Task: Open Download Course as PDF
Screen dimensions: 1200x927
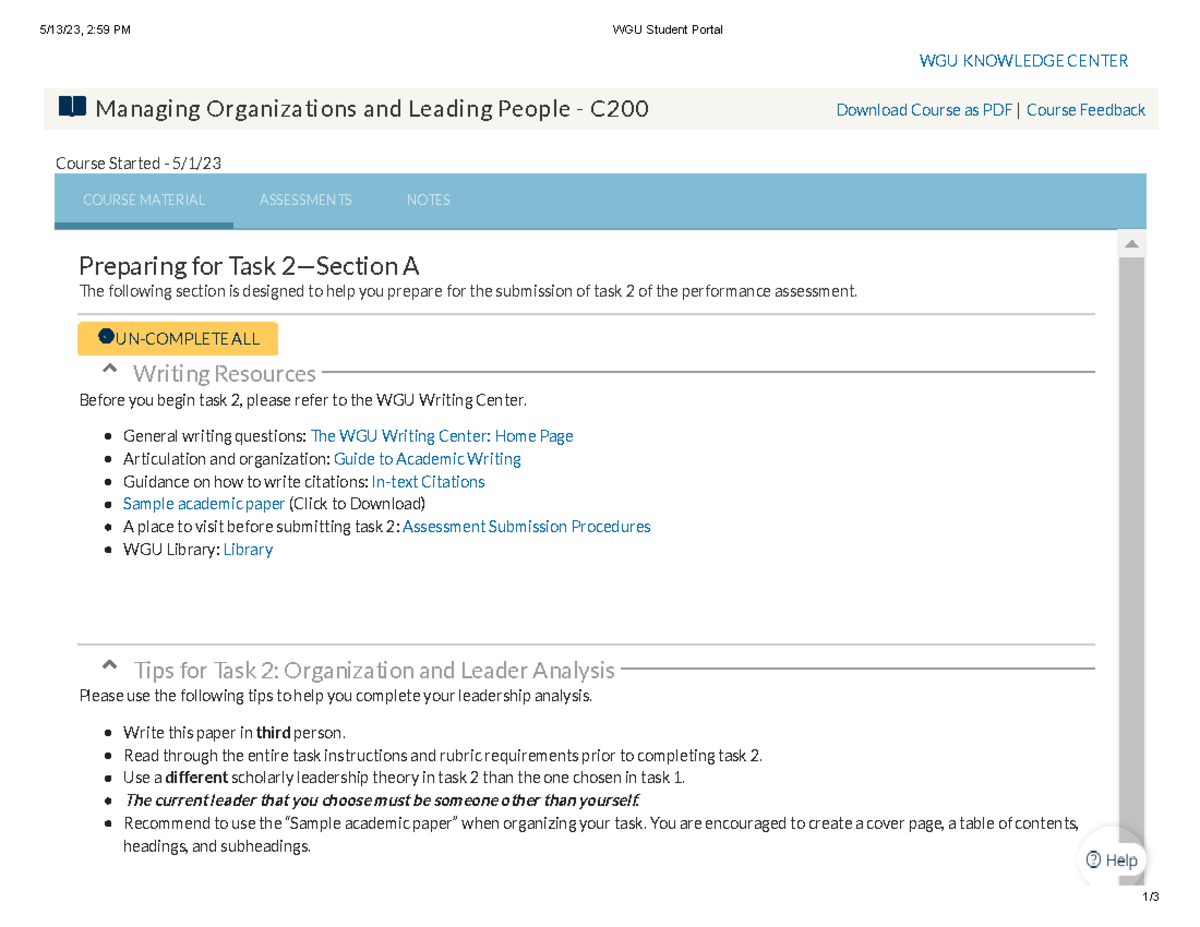Action: click(x=923, y=109)
